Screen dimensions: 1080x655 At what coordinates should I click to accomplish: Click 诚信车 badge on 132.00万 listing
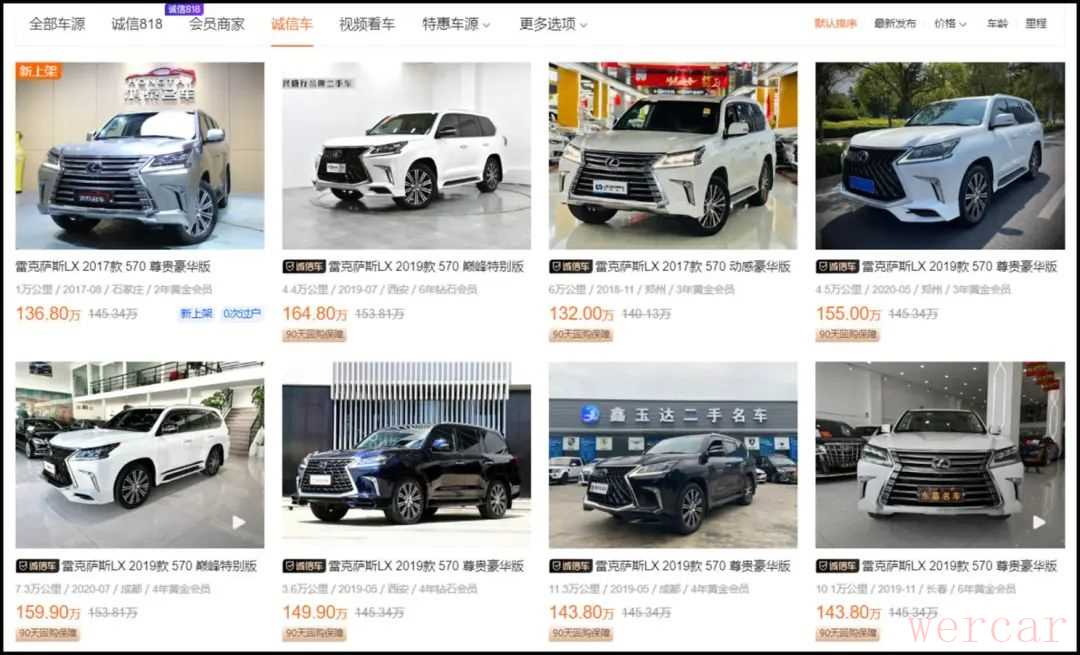pos(570,267)
